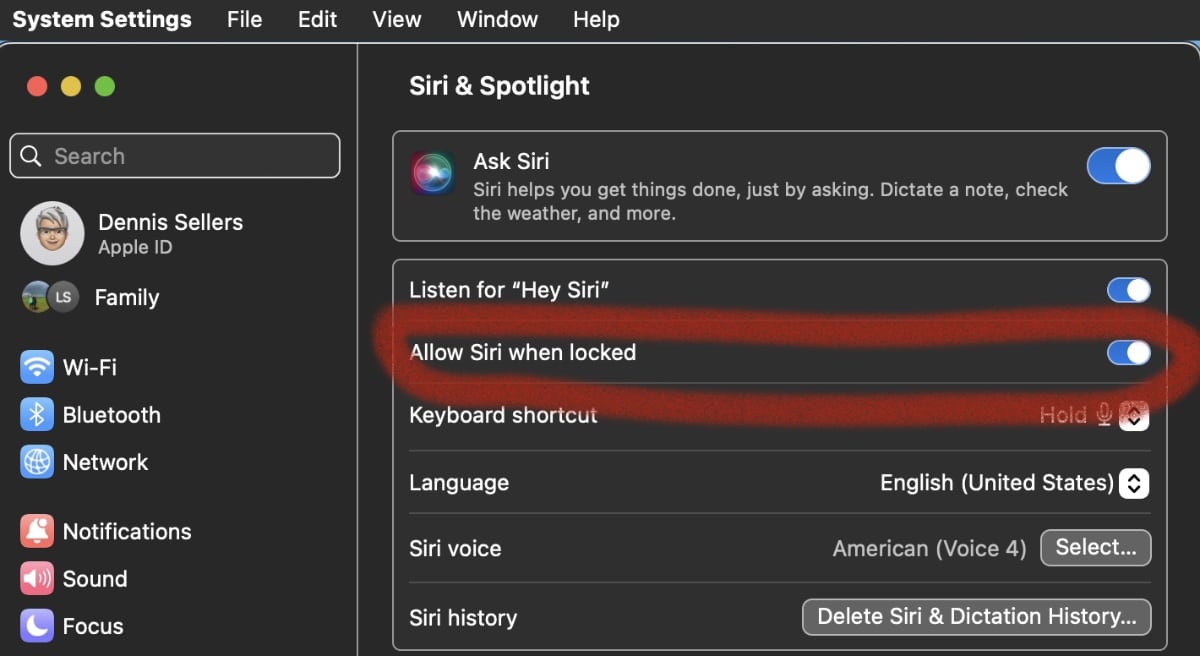Viewport: 1200px width, 656px height.
Task: Click the Family avatars icon
Action: coord(50,297)
